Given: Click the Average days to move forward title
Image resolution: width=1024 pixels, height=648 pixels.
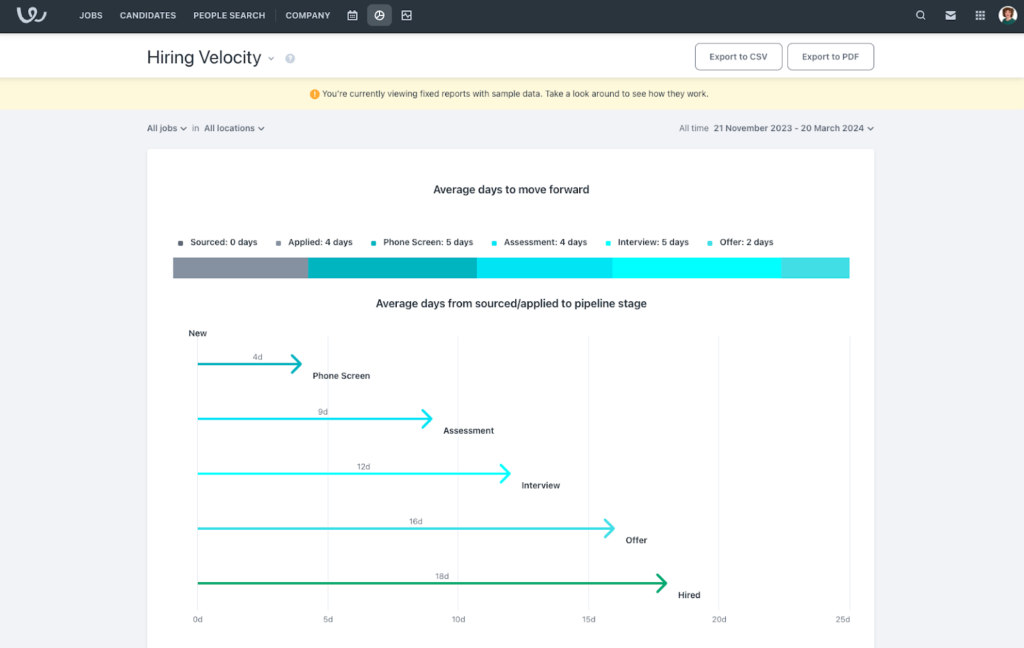Looking at the screenshot, I should 511,189.
